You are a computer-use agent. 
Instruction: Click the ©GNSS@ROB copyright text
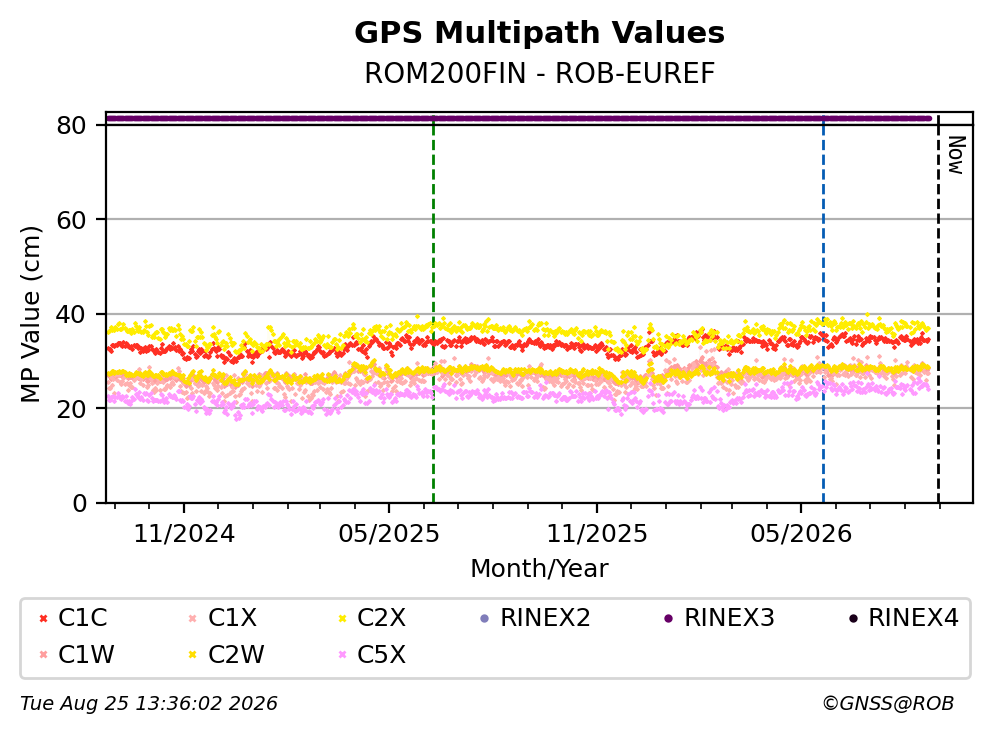pyautogui.click(x=888, y=704)
